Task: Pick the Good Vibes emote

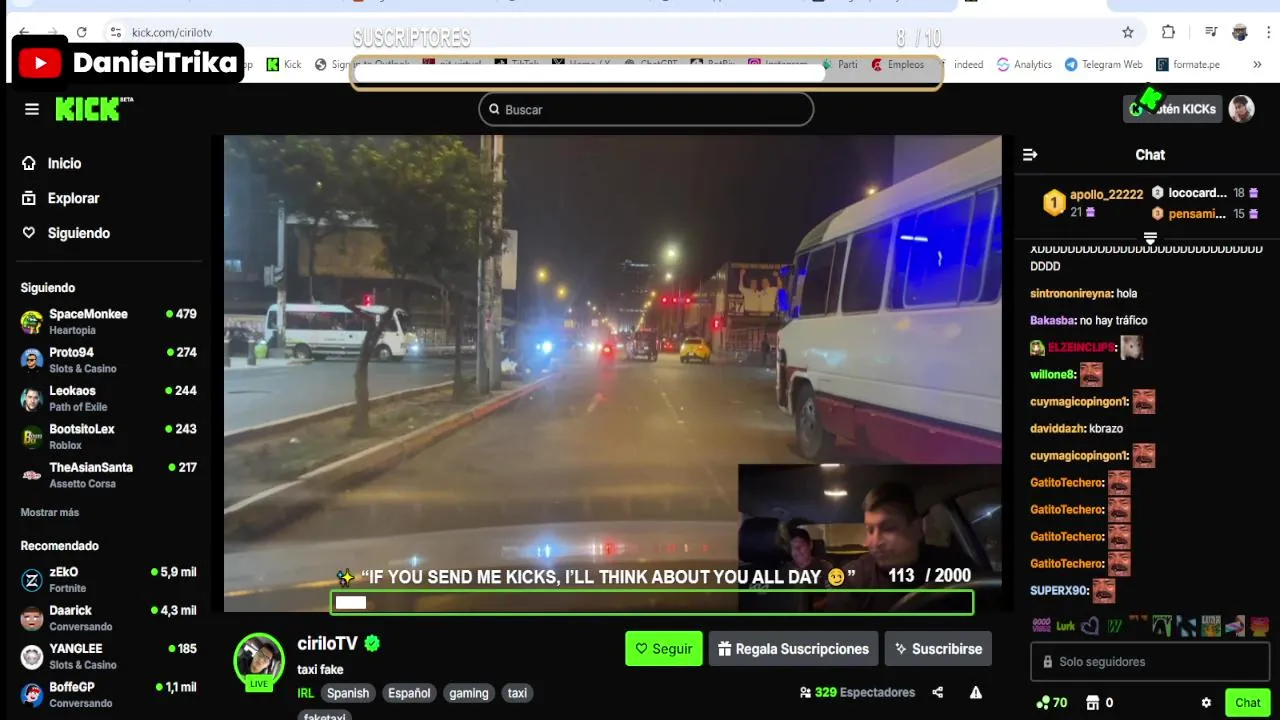Action: [1041, 626]
